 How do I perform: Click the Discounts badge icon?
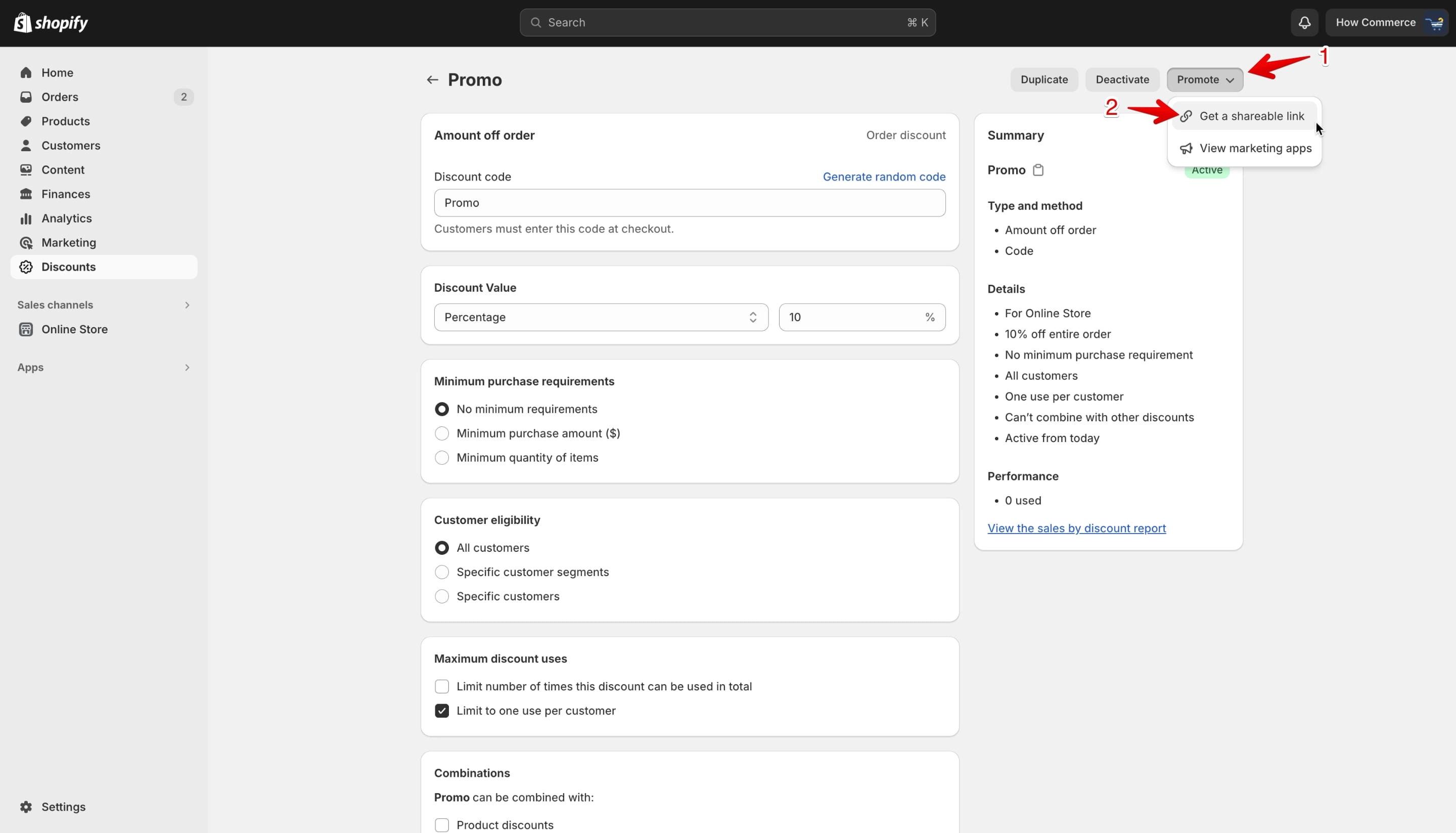point(26,267)
